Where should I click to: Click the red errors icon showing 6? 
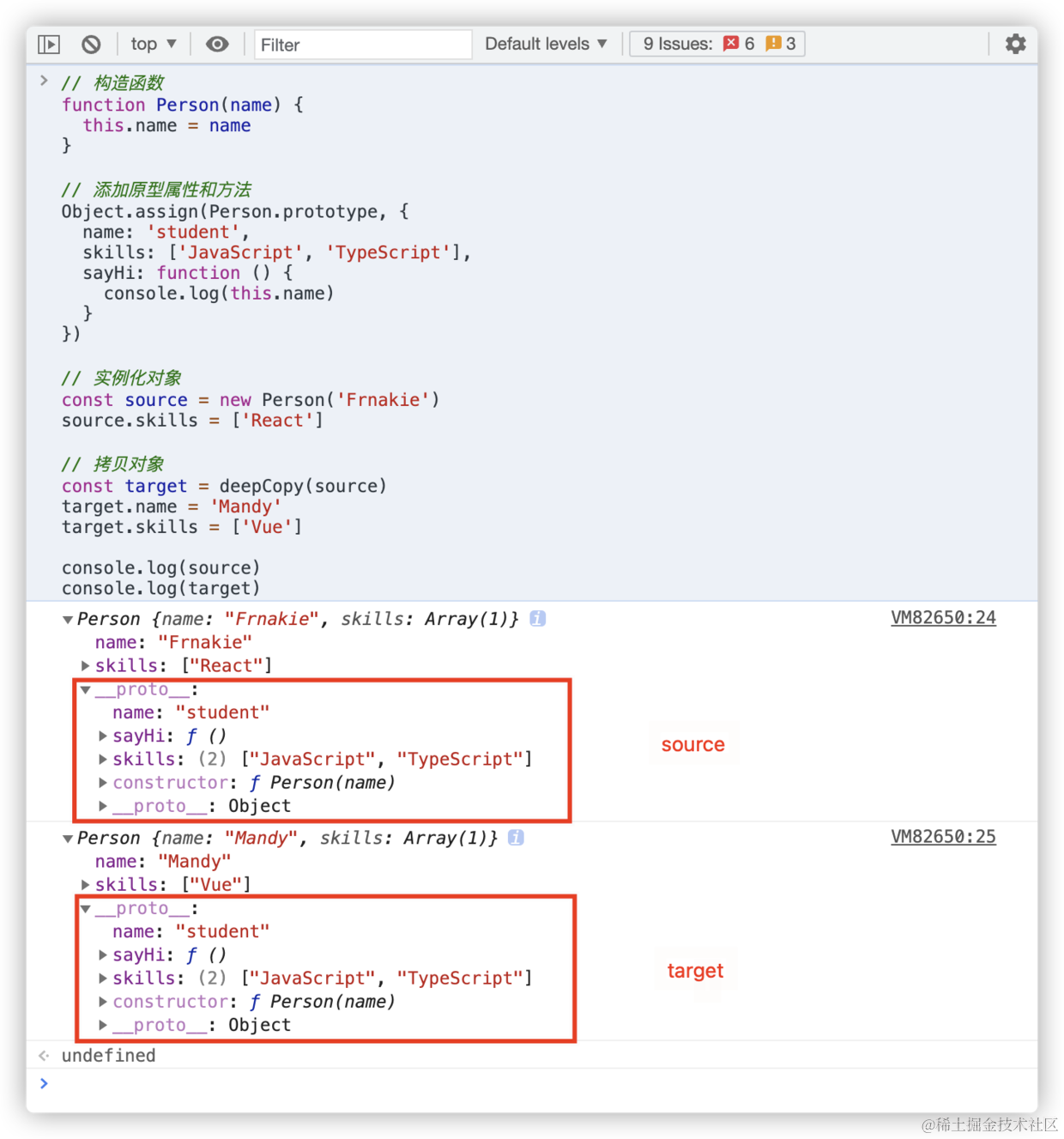point(731,44)
